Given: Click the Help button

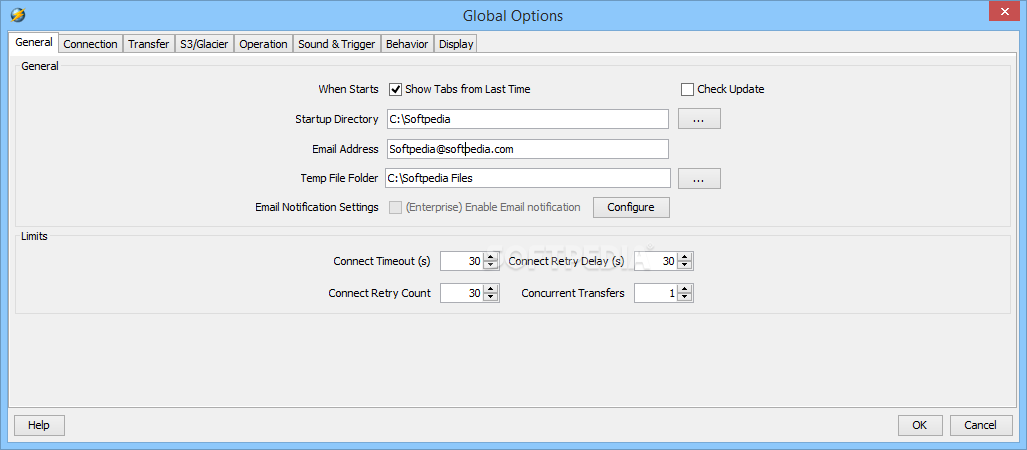Looking at the screenshot, I should [38, 425].
